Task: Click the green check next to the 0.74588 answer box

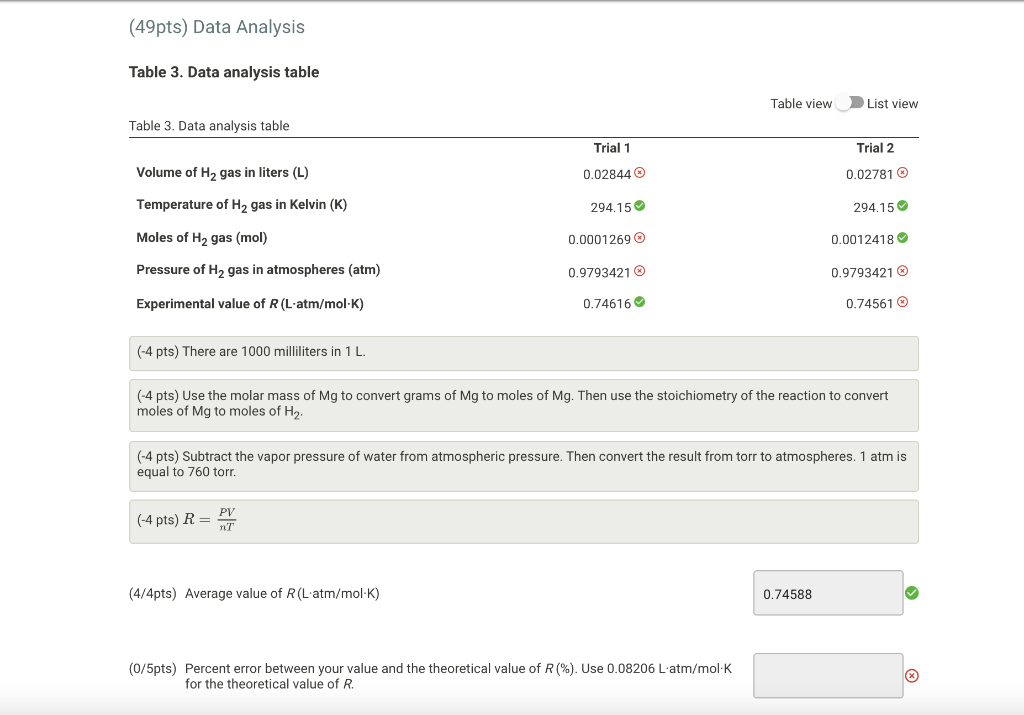Action: coord(911,592)
